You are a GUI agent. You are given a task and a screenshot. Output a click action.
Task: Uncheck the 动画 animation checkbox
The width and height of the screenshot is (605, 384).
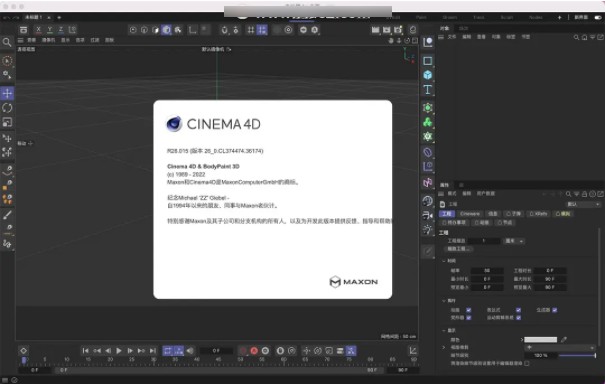tap(469, 310)
